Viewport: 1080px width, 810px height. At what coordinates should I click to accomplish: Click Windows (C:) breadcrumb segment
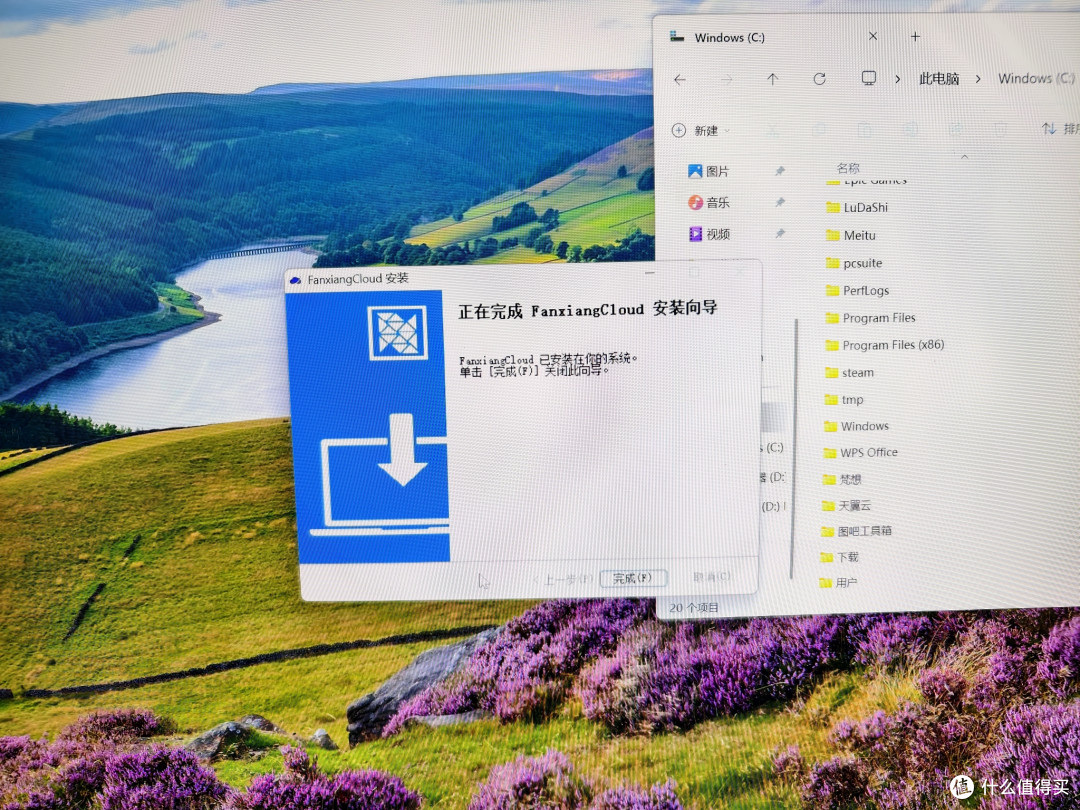click(1037, 78)
